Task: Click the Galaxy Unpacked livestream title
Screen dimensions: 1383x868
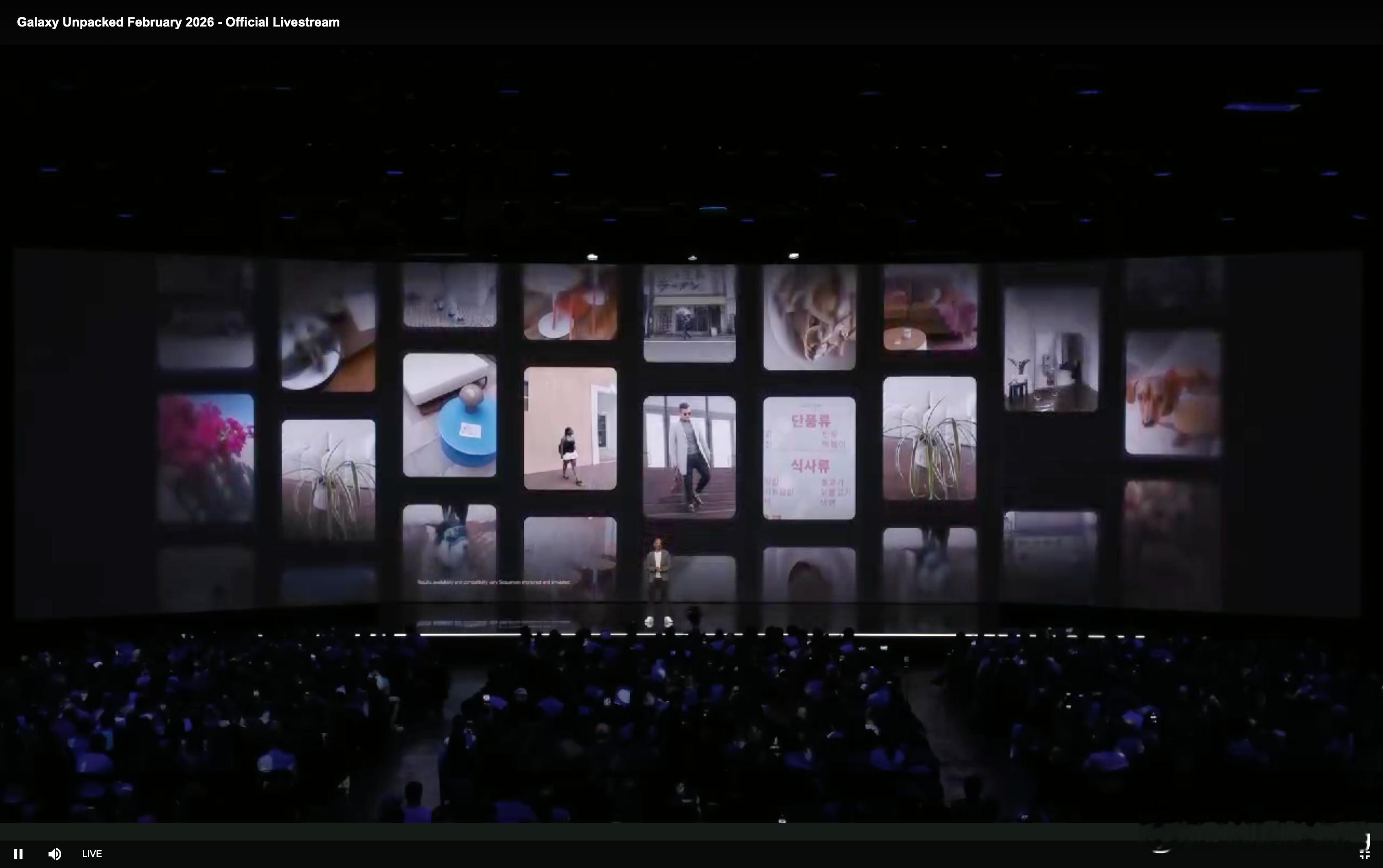Action: pyautogui.click(x=178, y=22)
